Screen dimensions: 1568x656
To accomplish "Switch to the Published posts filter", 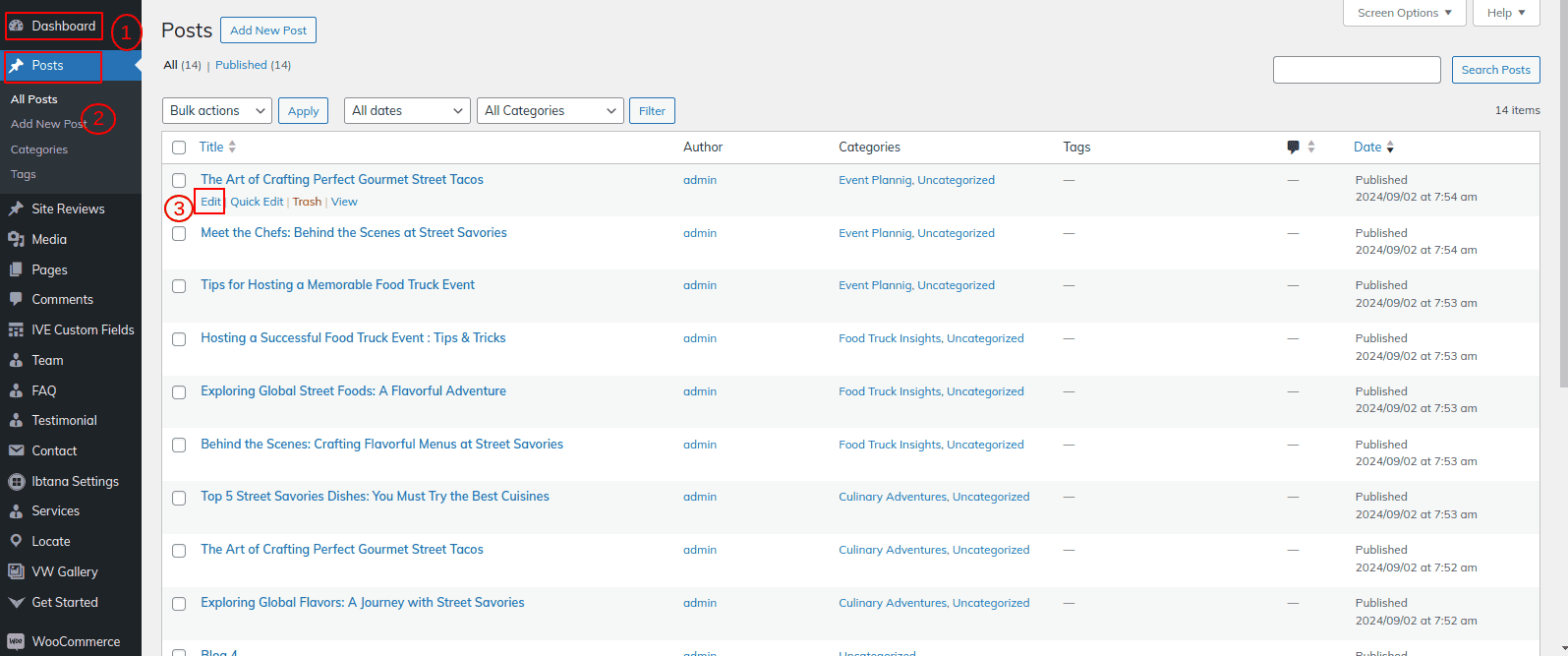I will 241,65.
